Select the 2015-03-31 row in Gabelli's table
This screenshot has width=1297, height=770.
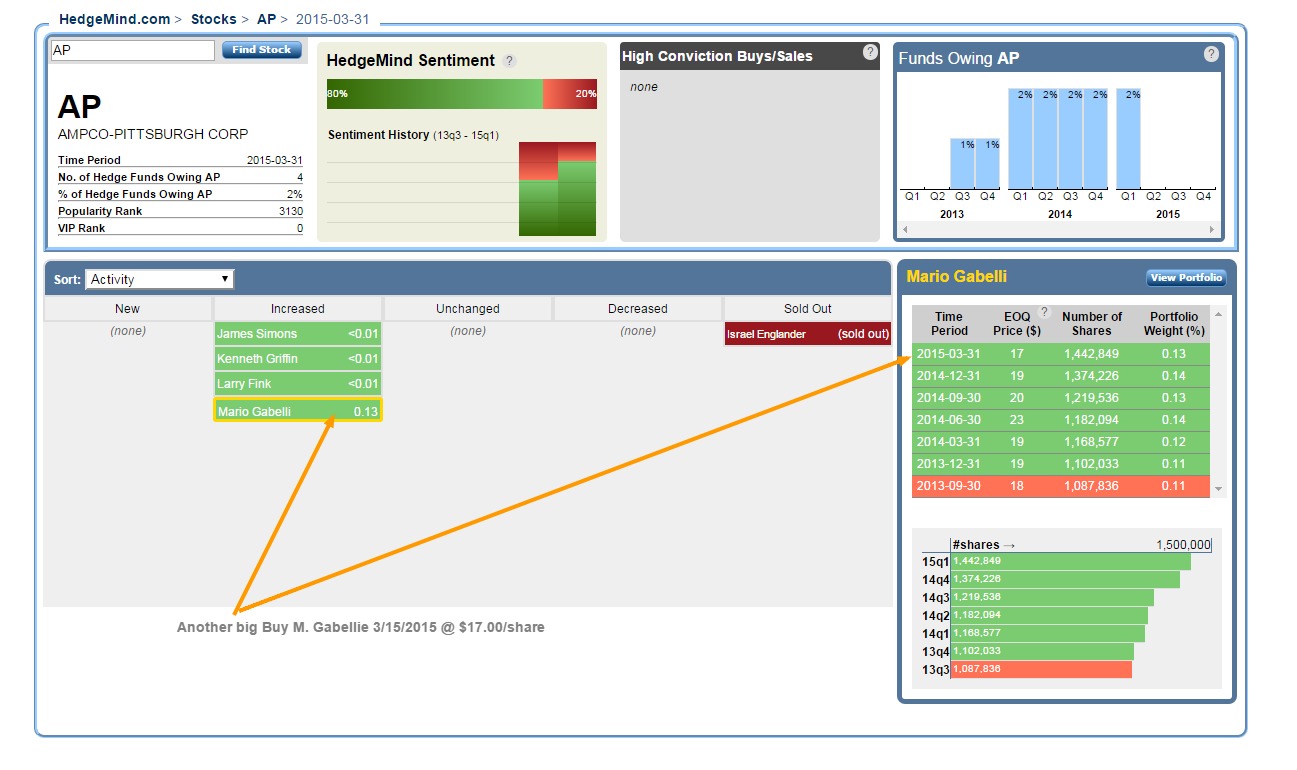point(1061,354)
